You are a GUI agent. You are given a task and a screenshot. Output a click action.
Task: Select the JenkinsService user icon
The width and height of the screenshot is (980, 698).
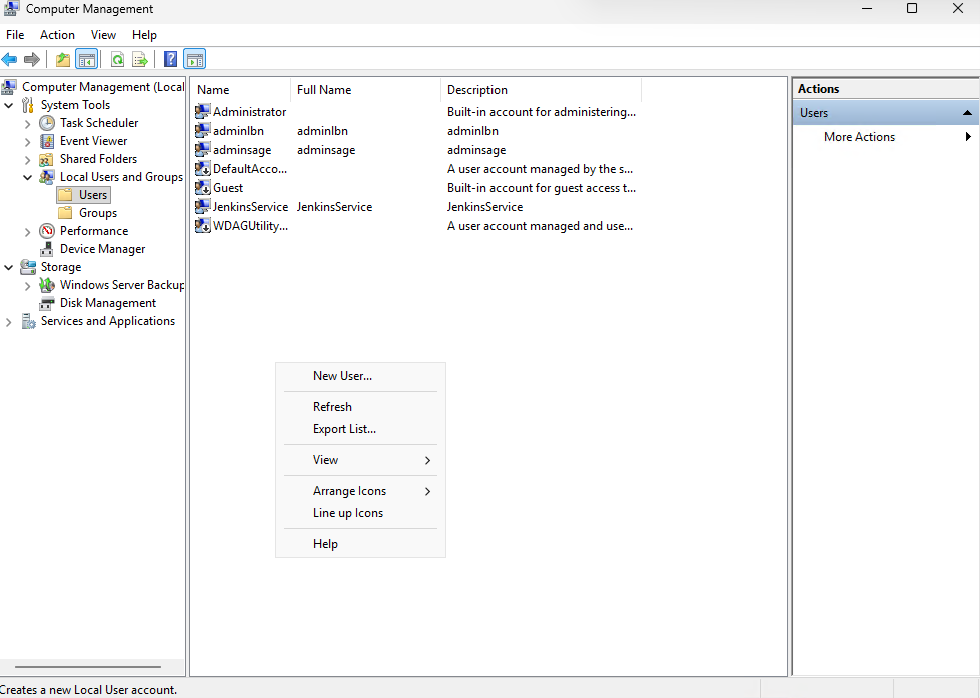203,207
